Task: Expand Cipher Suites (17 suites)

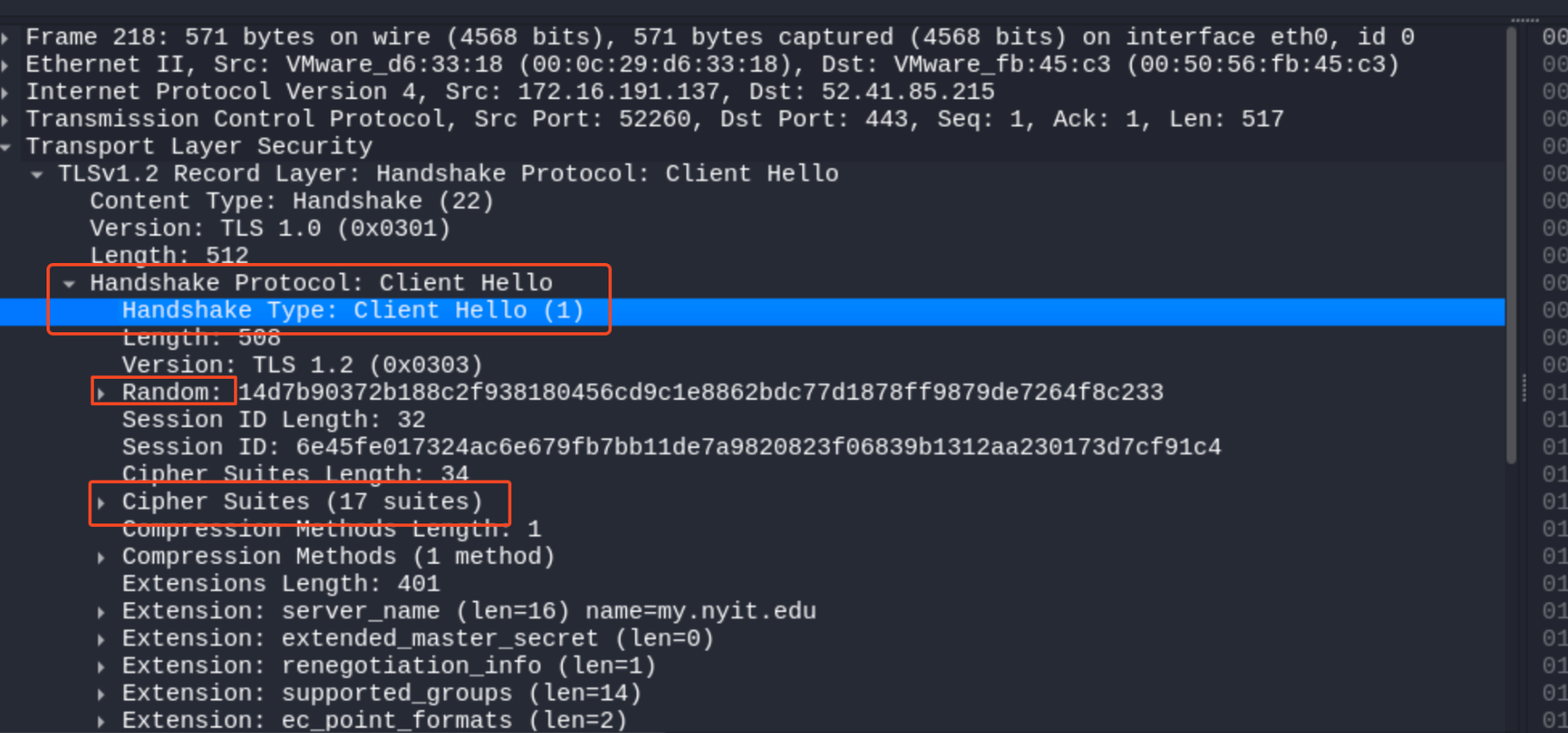Action: tap(102, 502)
